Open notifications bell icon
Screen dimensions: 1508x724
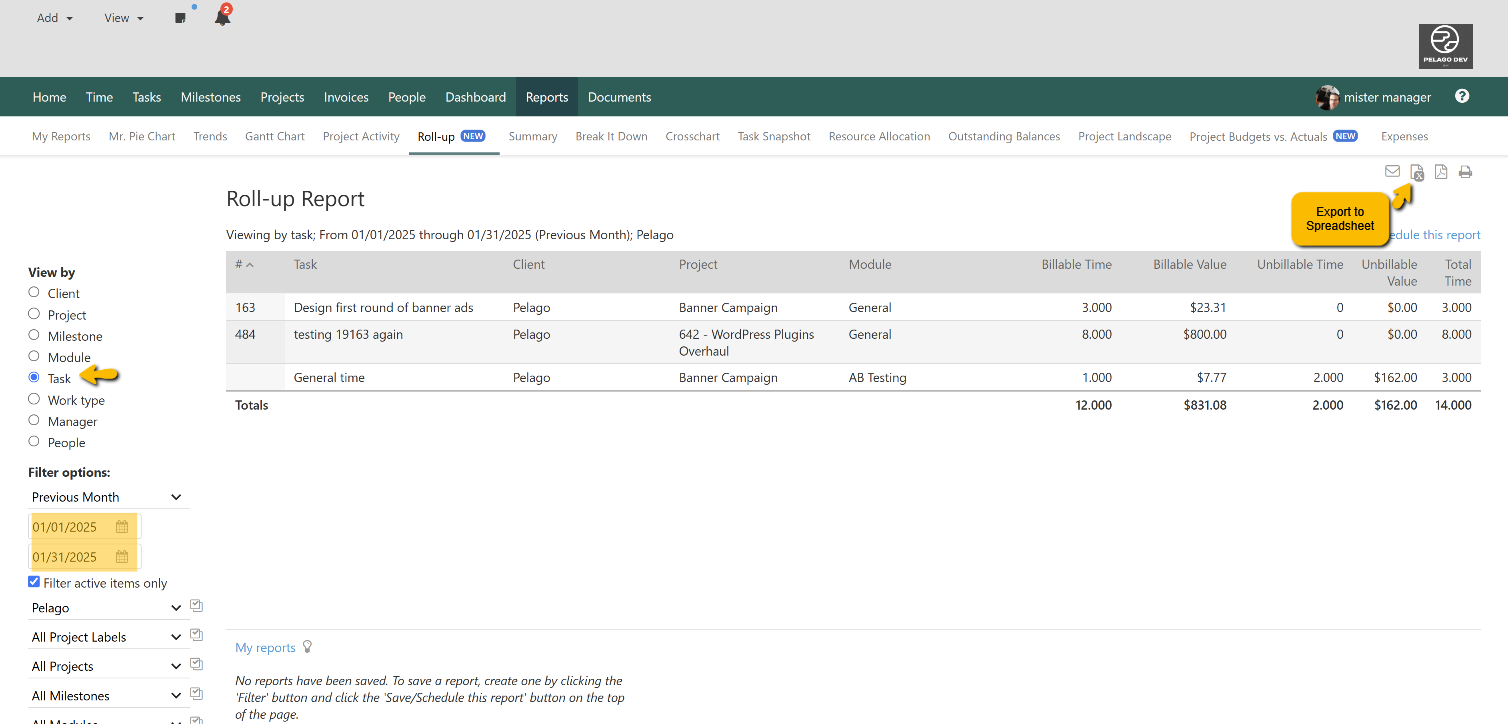point(222,18)
